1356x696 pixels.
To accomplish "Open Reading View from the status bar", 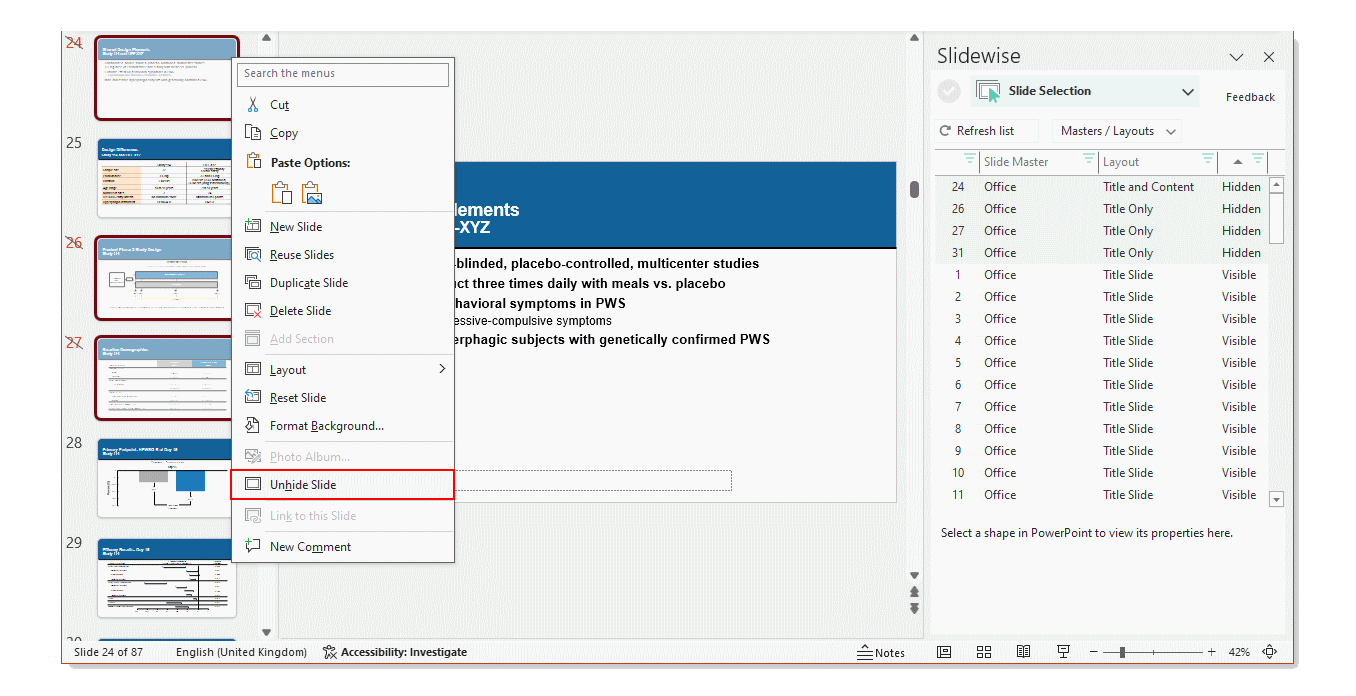I will click(1023, 651).
